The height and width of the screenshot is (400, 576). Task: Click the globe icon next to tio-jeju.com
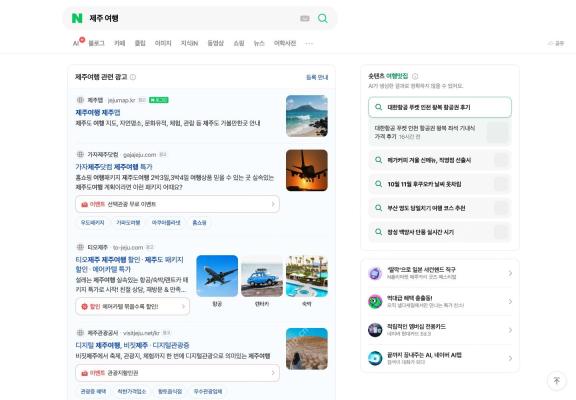click(80, 247)
